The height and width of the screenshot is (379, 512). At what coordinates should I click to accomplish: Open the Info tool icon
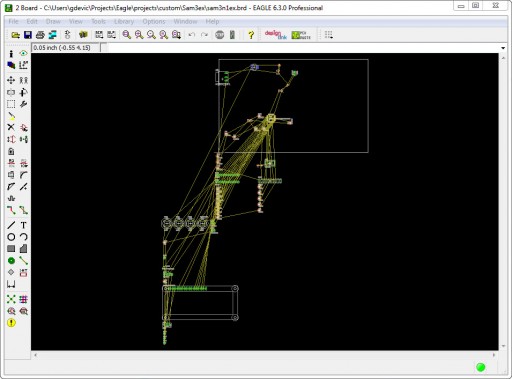(11, 54)
